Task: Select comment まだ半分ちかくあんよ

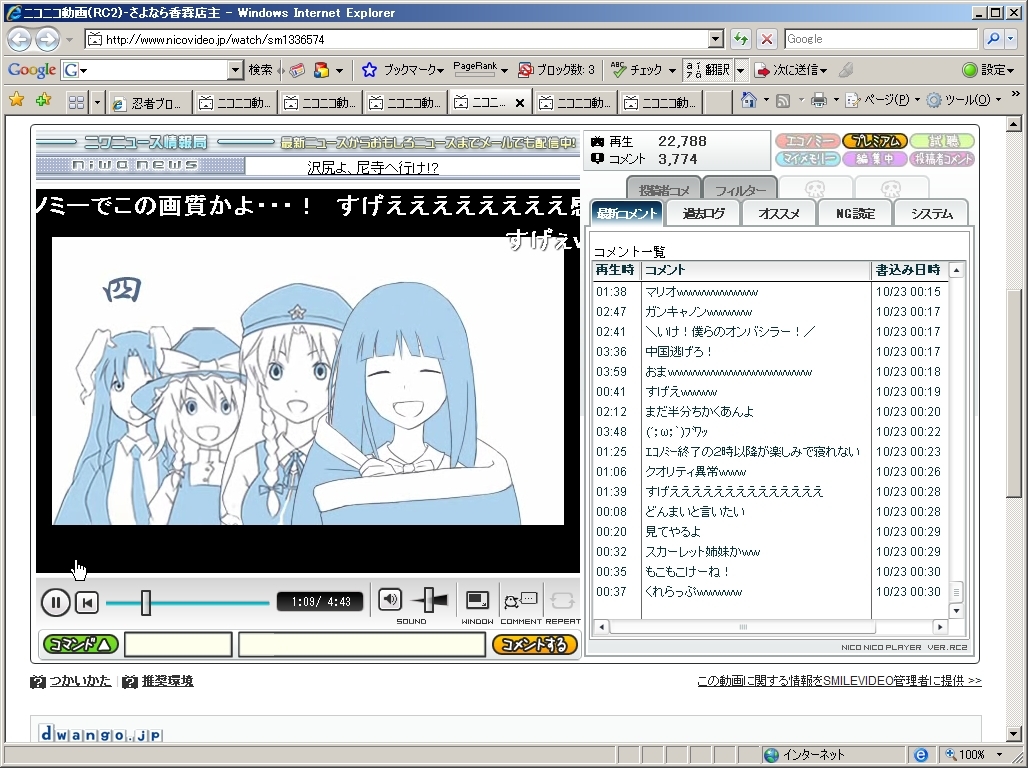Action: [699, 411]
